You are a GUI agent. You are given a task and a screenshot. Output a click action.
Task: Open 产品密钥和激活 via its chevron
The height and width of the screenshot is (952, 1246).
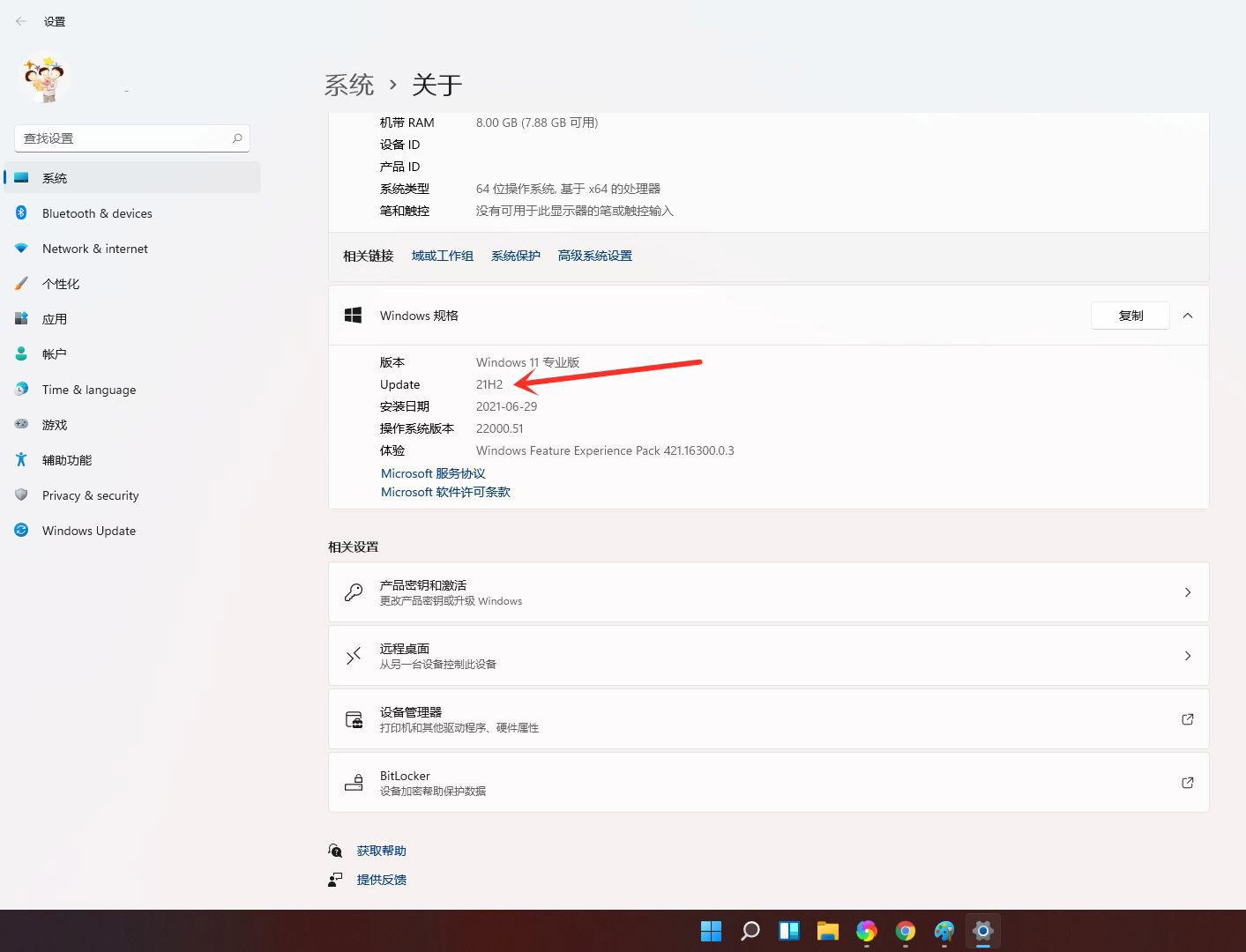(x=1187, y=591)
